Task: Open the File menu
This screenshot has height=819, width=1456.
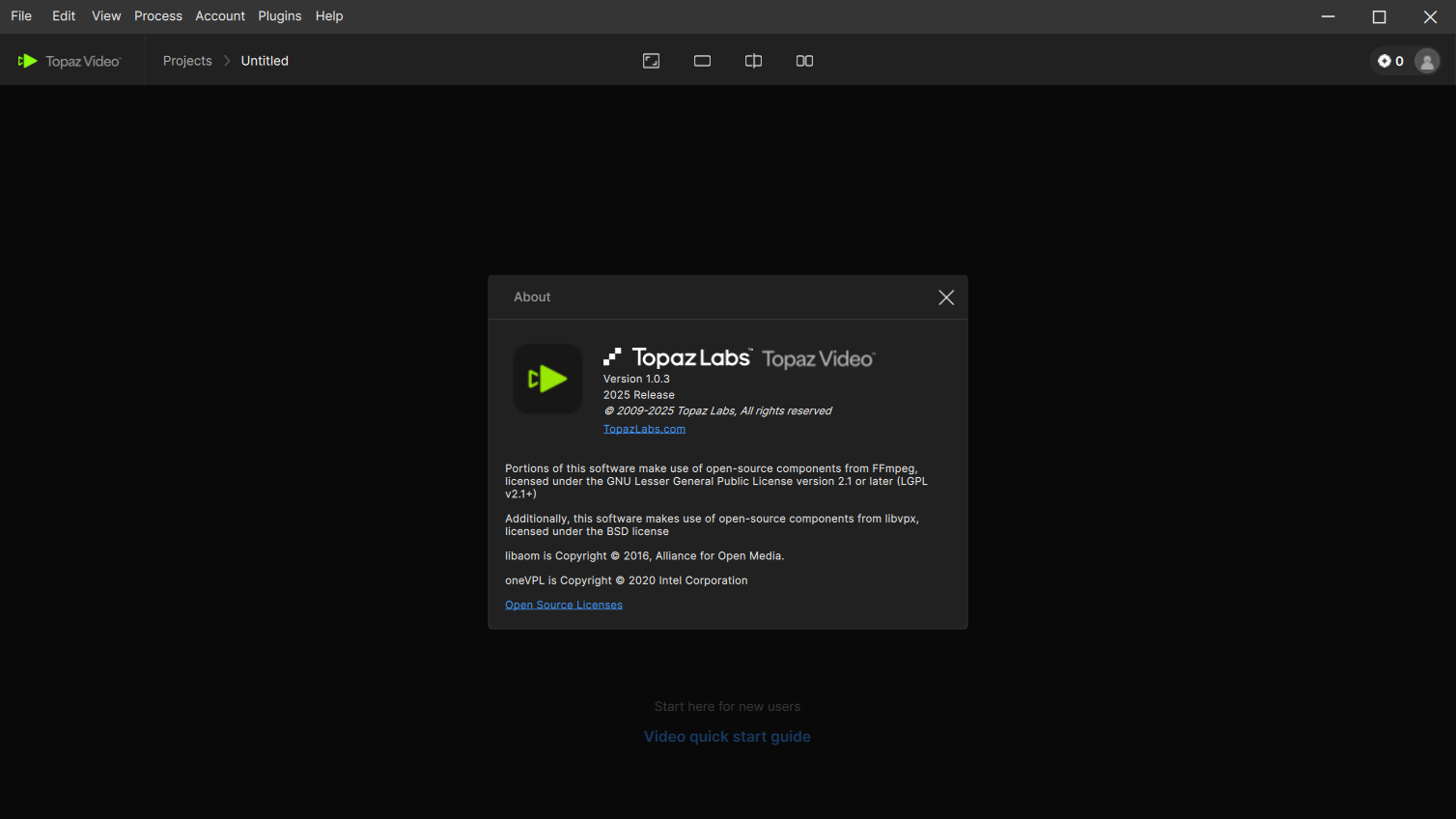Action: pos(21,16)
